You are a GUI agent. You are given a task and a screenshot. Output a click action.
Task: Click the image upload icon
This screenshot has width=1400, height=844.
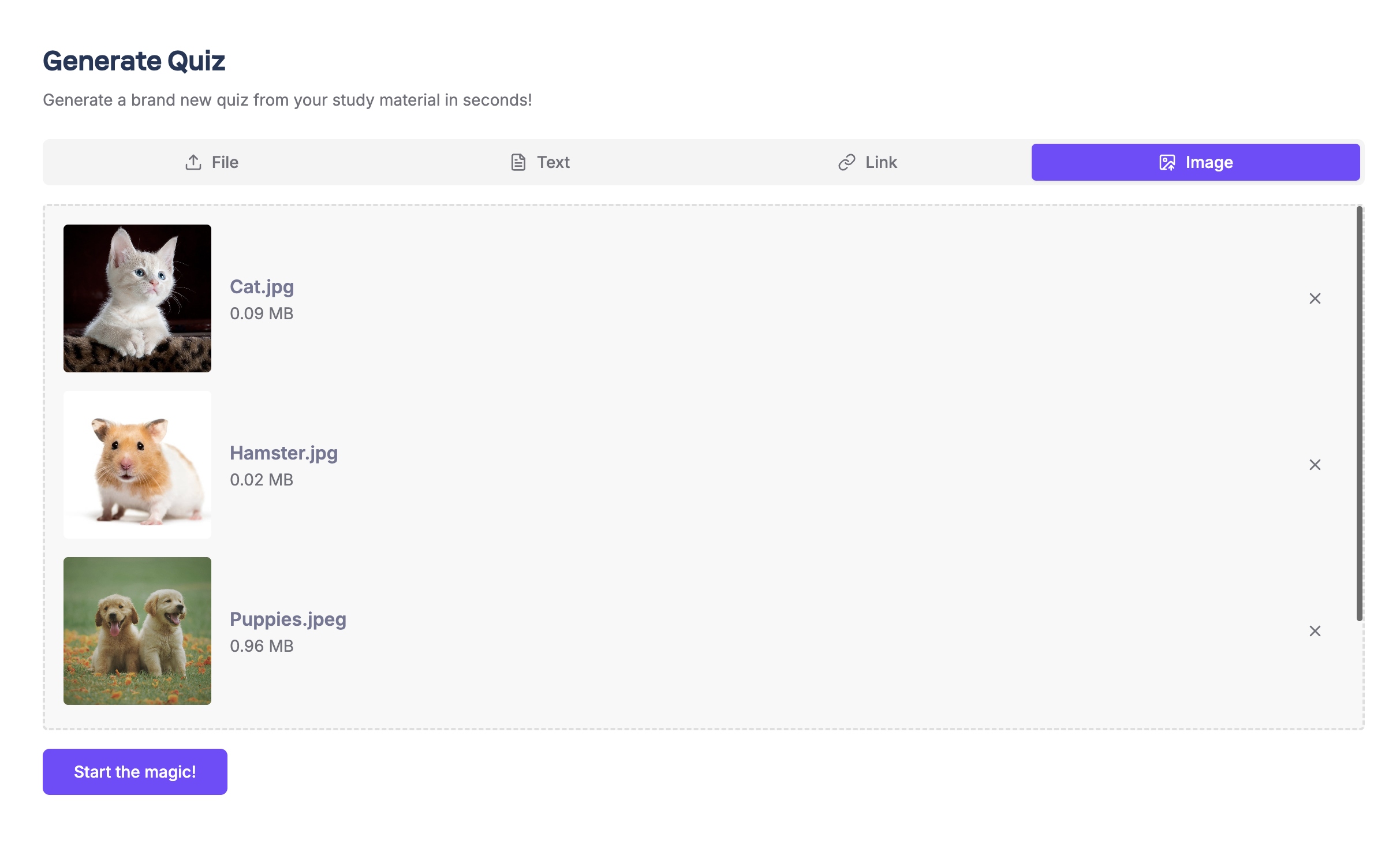point(1167,162)
